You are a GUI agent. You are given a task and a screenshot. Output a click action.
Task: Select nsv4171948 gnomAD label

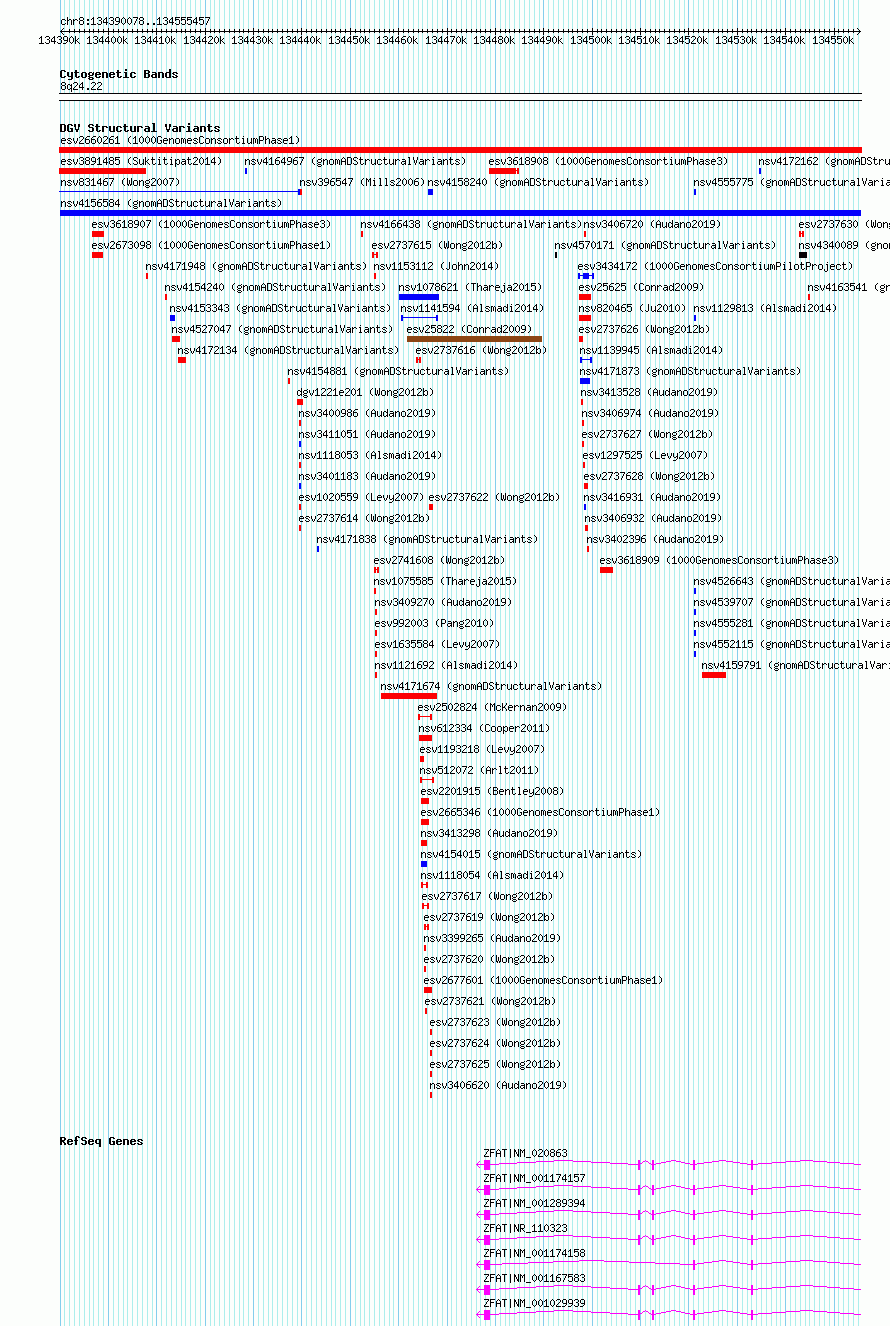[256, 266]
